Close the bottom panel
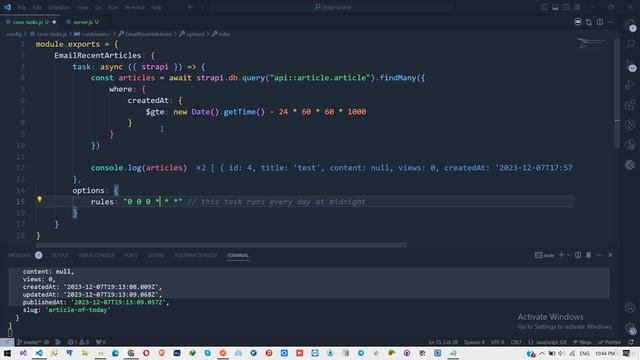This screenshot has width=640, height=360. coord(610,255)
